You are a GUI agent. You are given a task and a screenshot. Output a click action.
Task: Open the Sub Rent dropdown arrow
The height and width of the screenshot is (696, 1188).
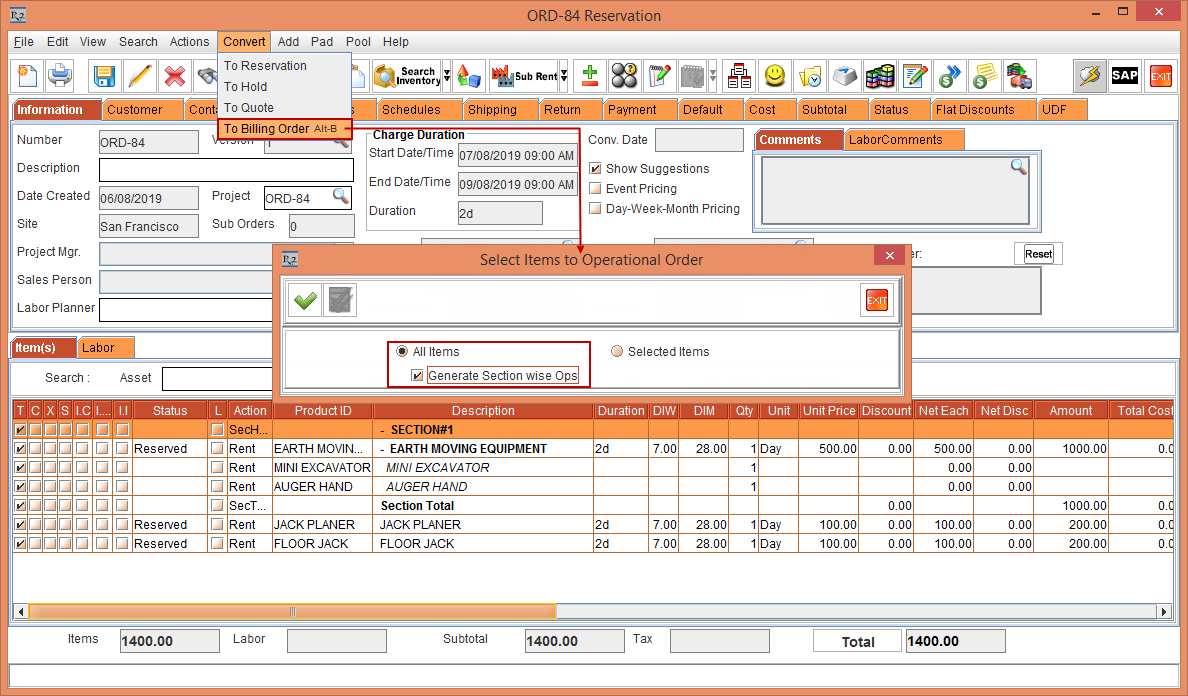[566, 75]
